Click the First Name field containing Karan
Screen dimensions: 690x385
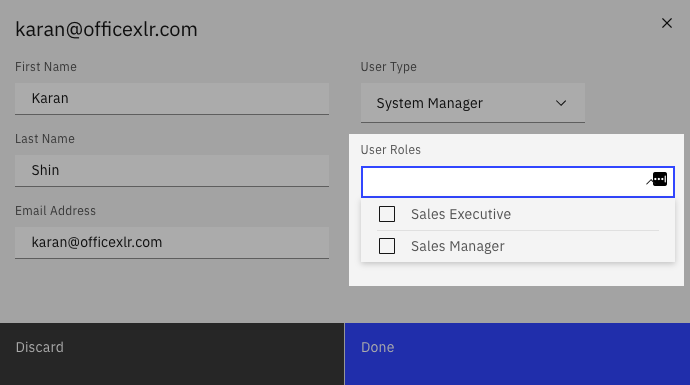click(172, 99)
